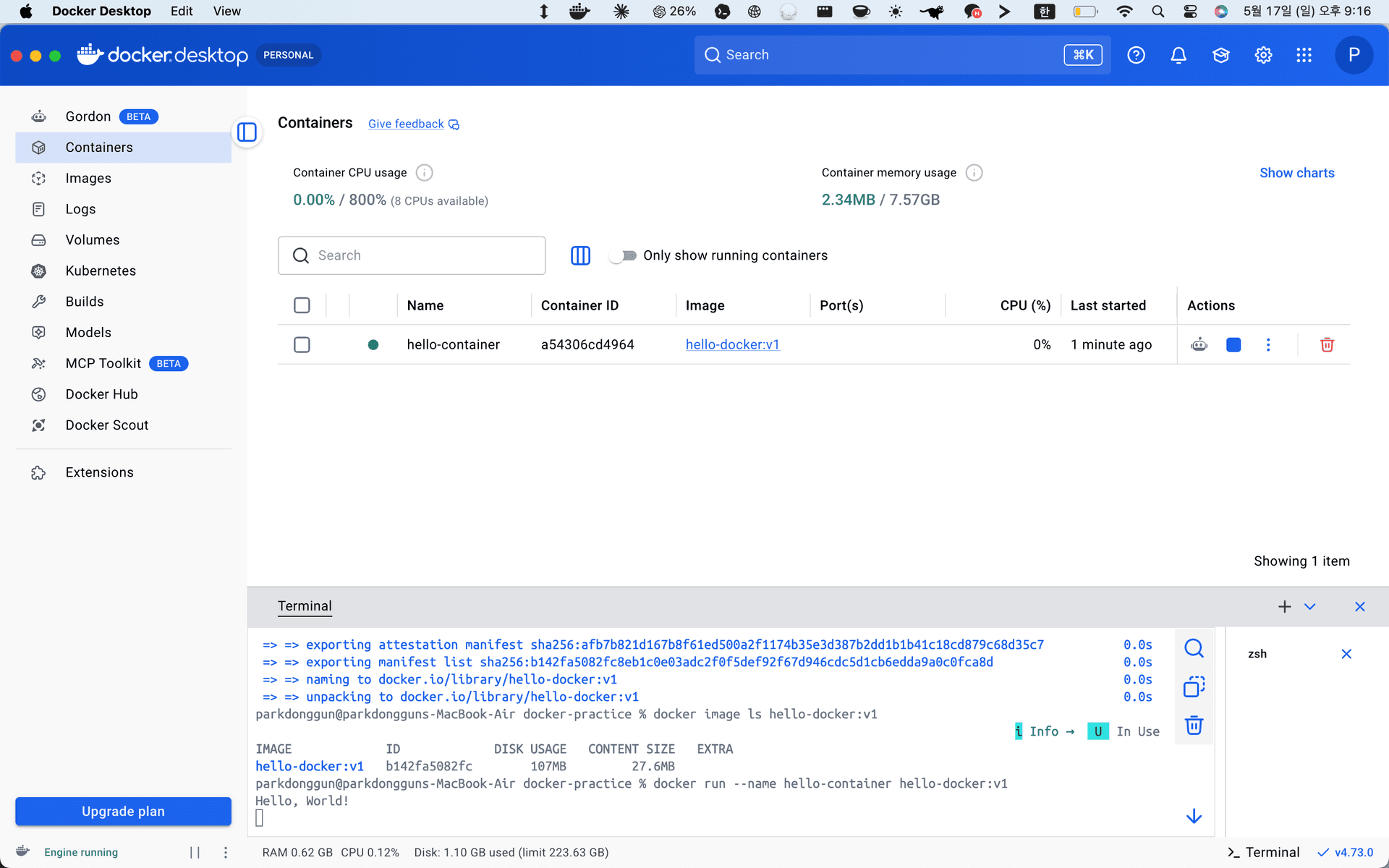Focus the global Search bar in header
Image resolution: width=1389 pixels, height=868 pixels.
[902, 55]
